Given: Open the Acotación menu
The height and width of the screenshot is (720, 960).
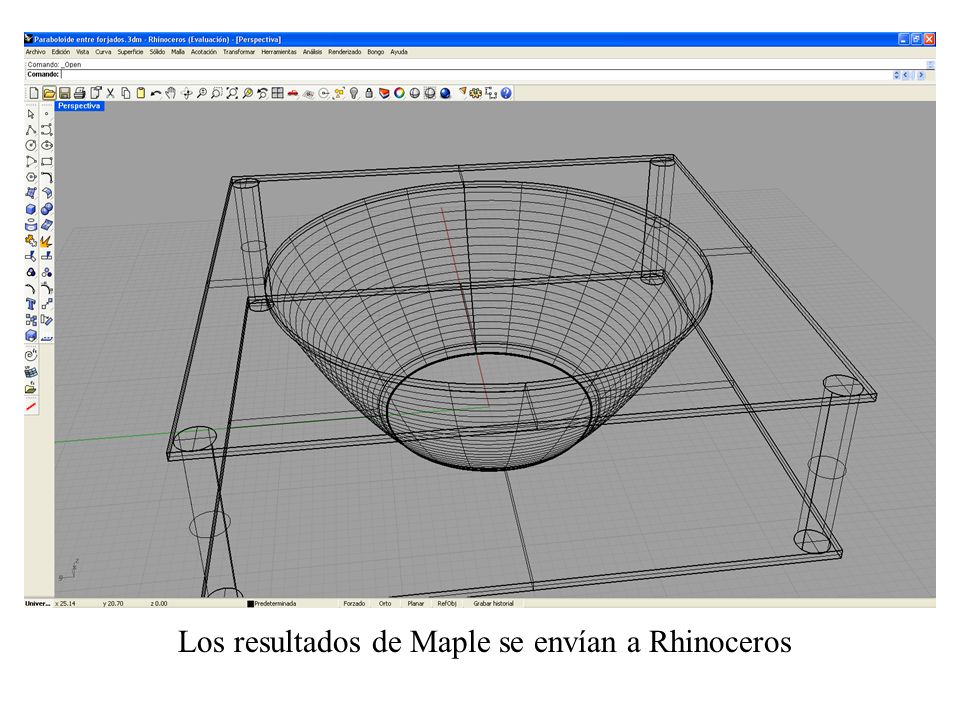Looking at the screenshot, I should coord(204,52).
